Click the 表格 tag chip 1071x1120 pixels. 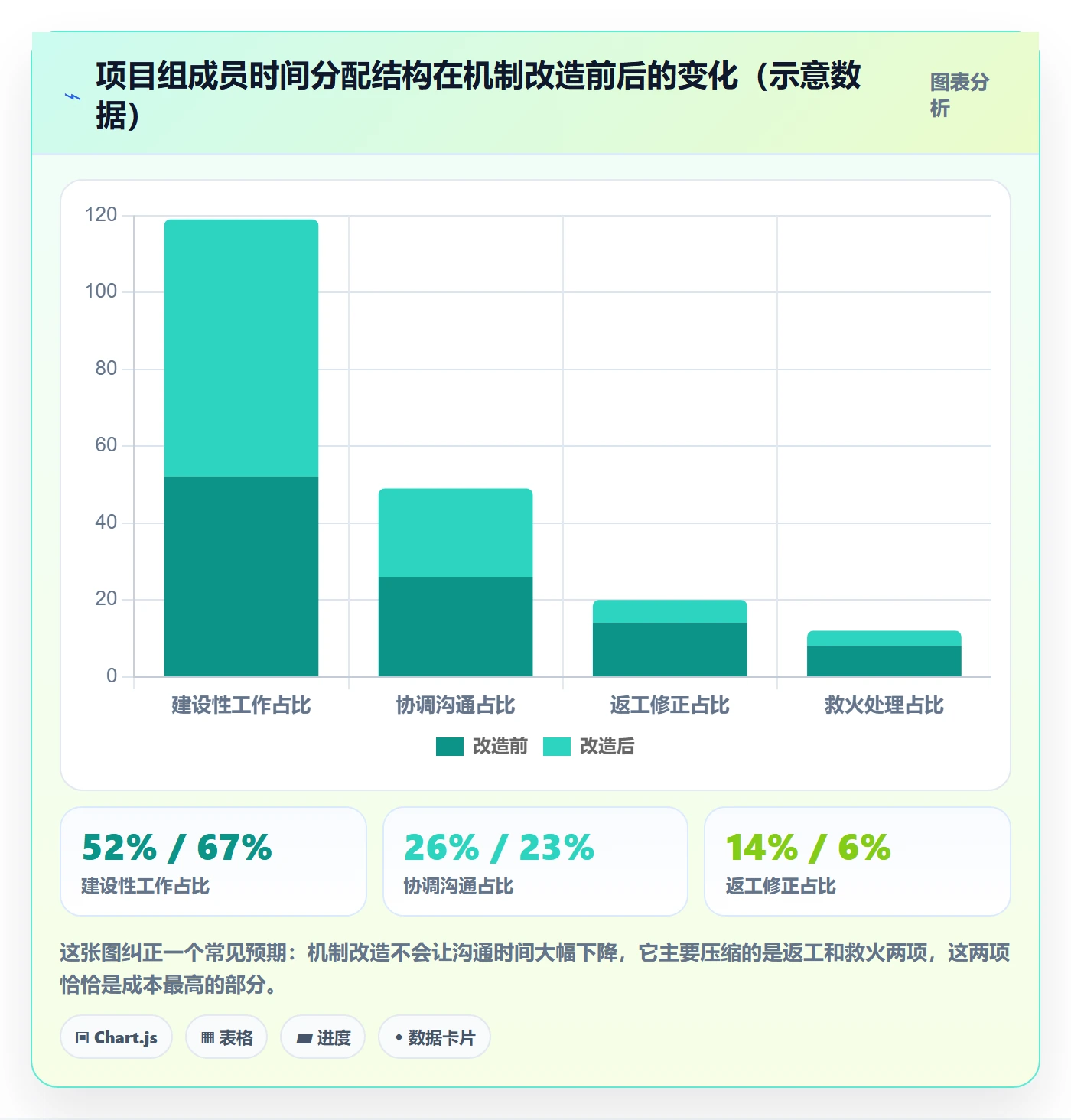coord(226,1037)
